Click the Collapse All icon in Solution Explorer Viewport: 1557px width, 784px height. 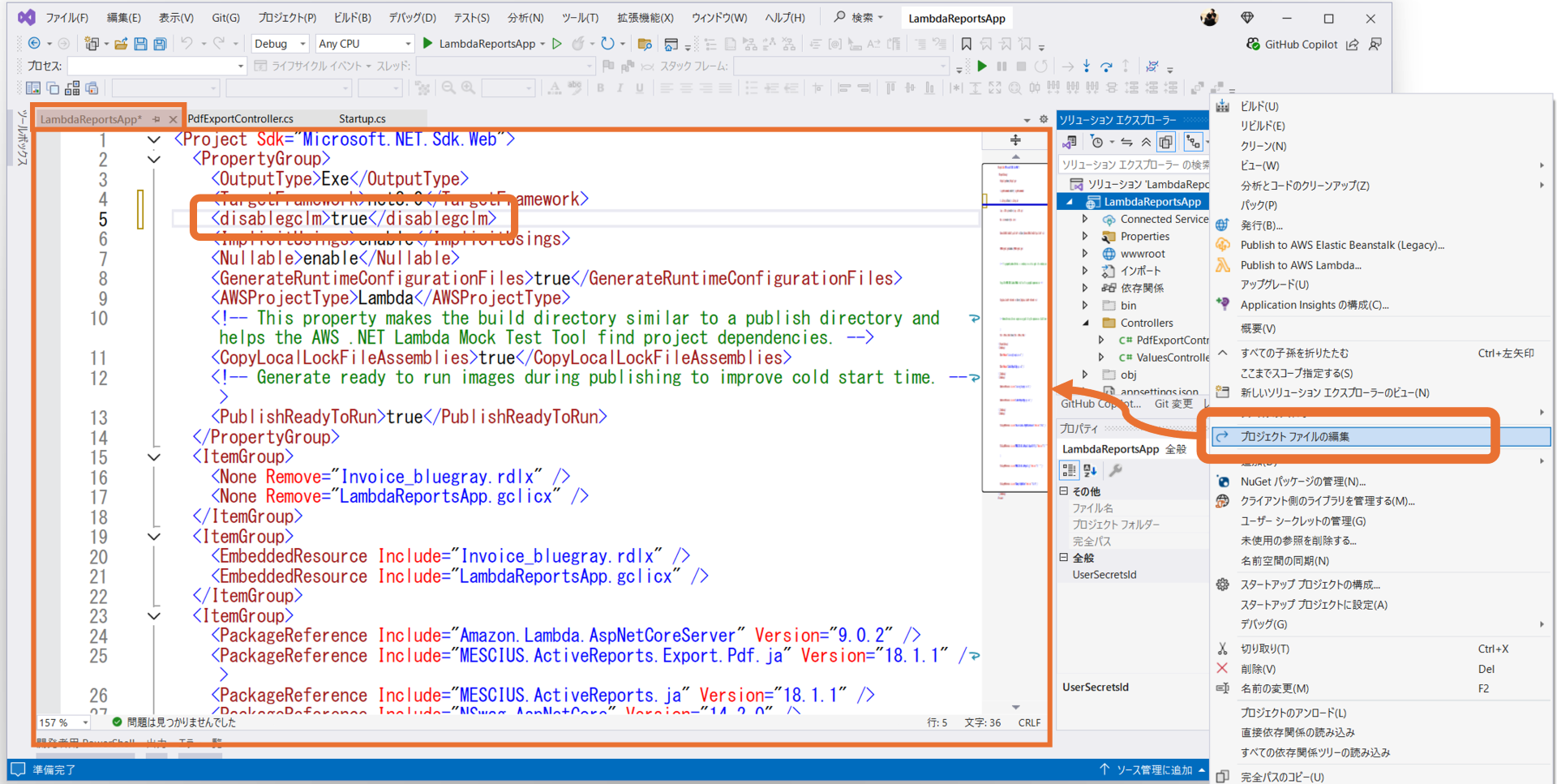click(x=1146, y=142)
